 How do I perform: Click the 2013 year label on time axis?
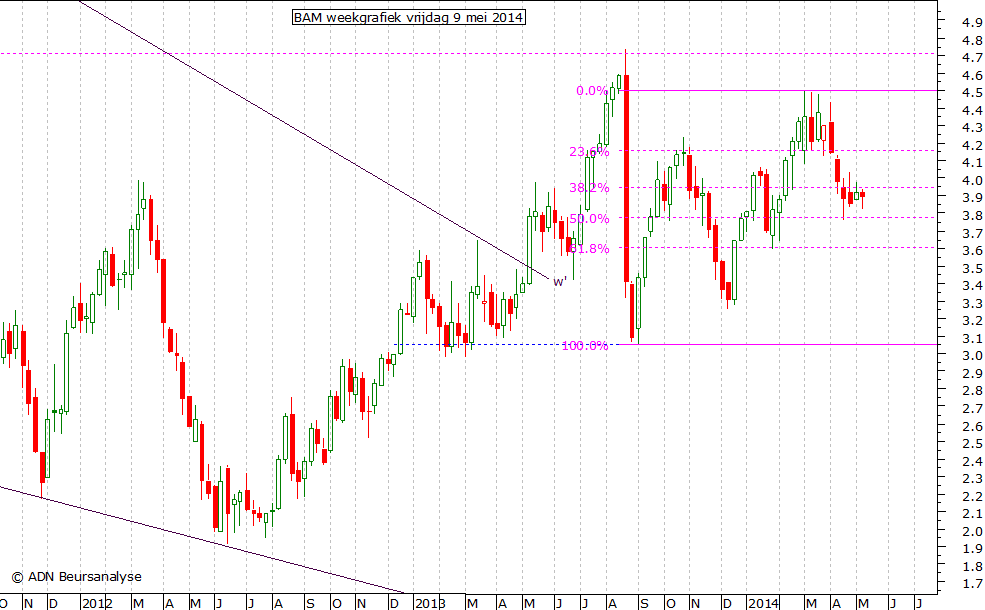(430, 604)
